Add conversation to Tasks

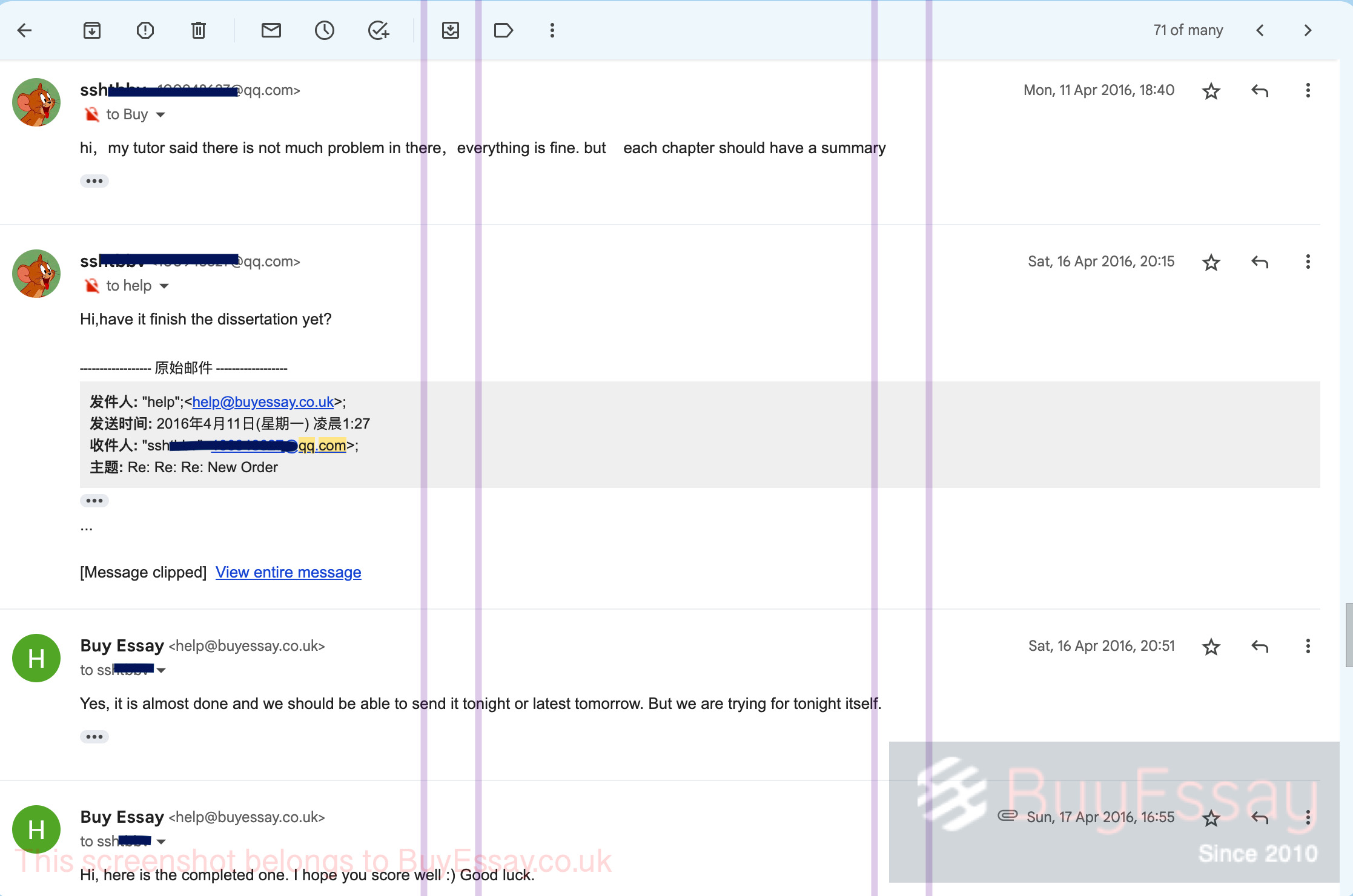click(379, 30)
